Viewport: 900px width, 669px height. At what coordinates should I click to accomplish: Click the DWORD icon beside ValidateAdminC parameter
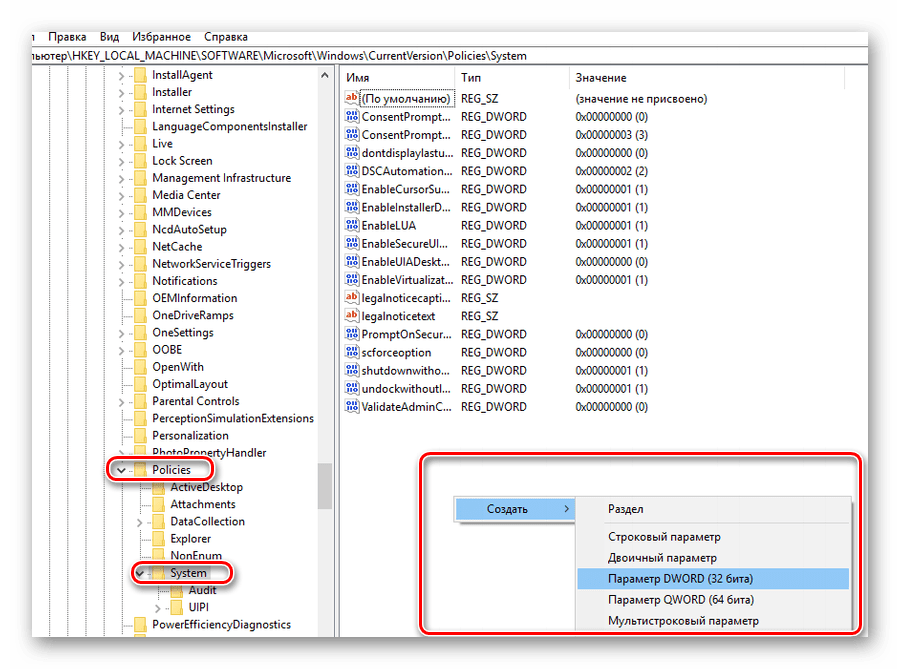(352, 406)
